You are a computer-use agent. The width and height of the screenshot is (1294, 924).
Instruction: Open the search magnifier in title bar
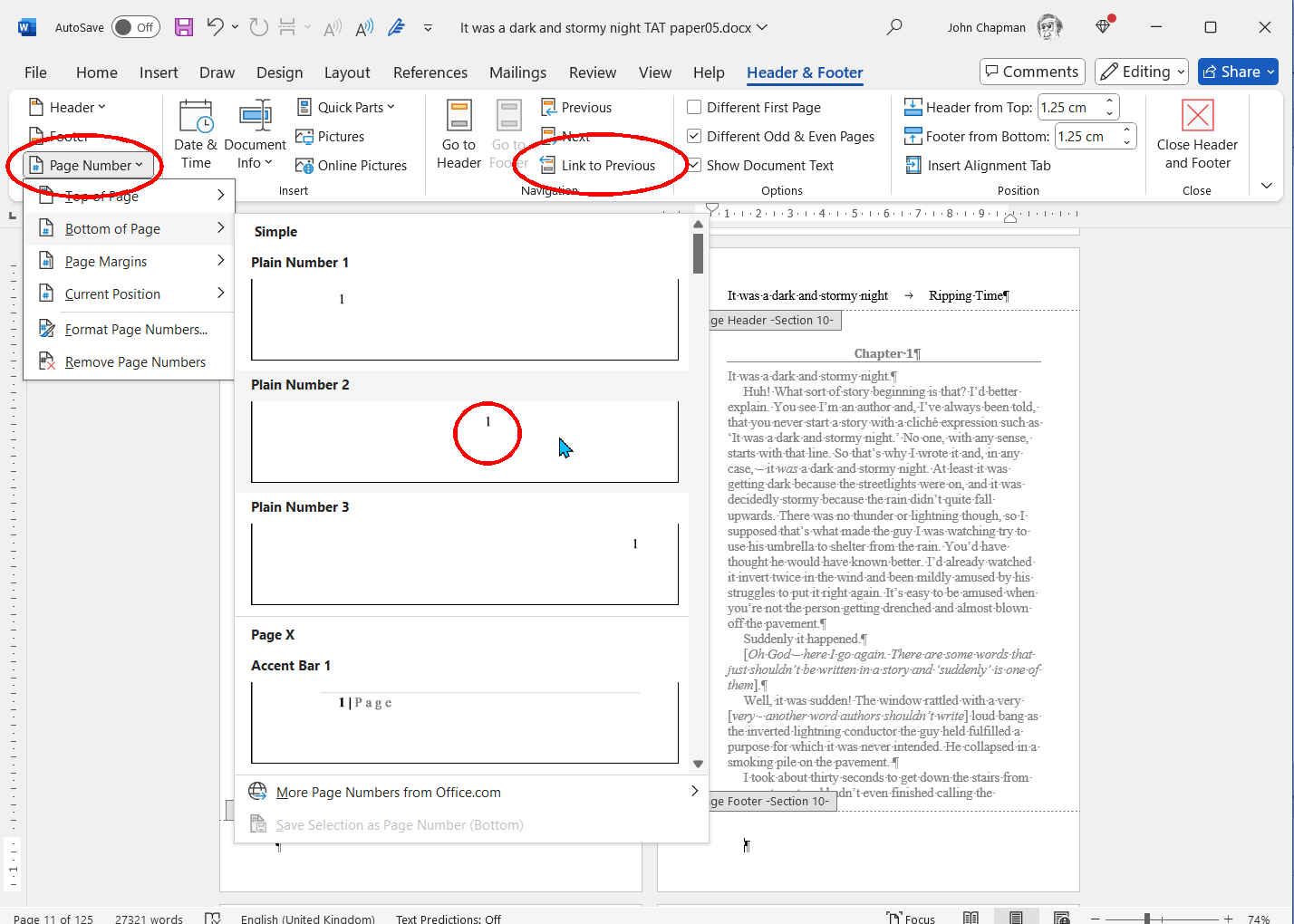pyautogui.click(x=894, y=27)
